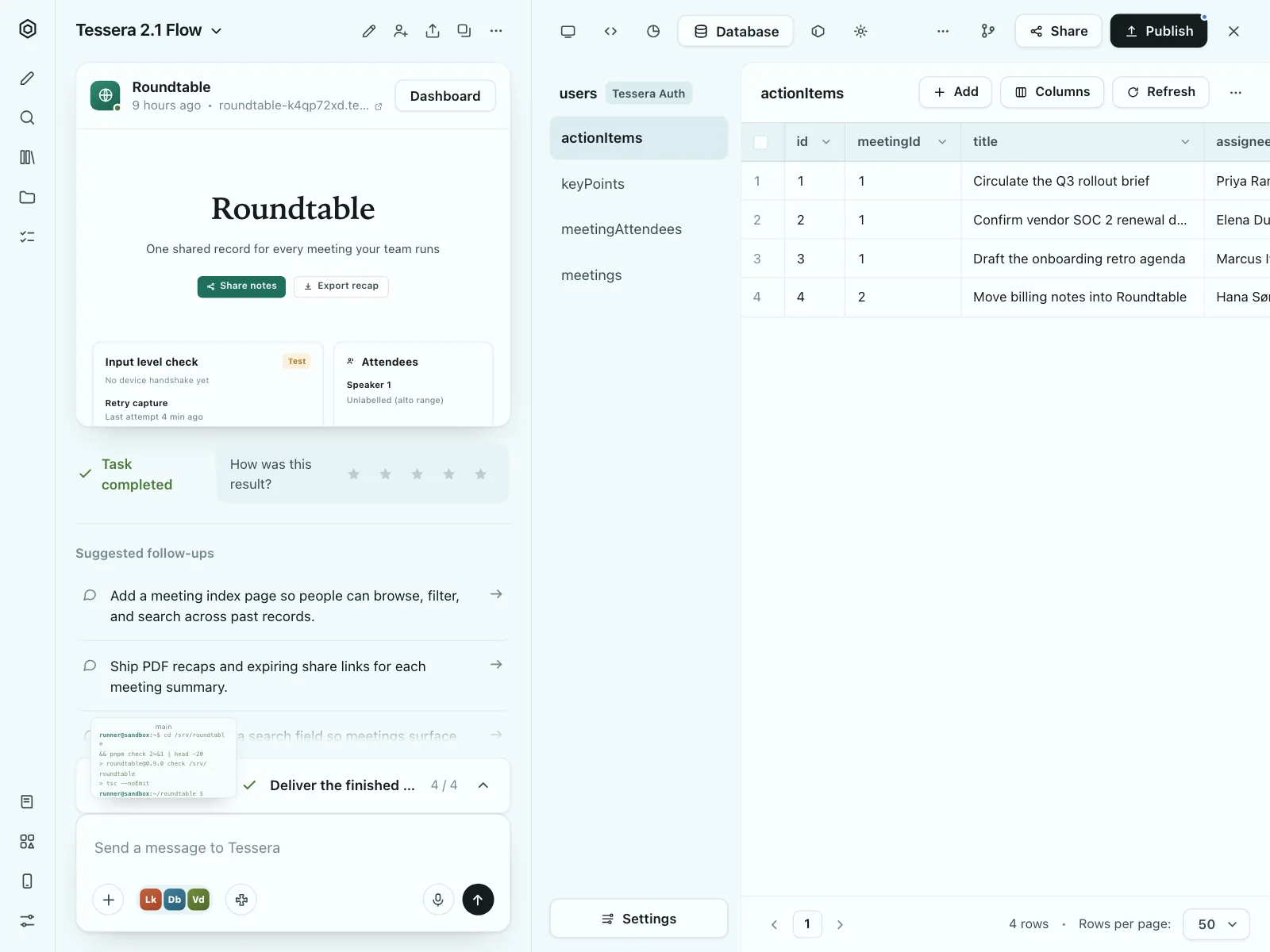Click the plus attachment button in composer
The width and height of the screenshot is (1270, 952).
point(109,900)
